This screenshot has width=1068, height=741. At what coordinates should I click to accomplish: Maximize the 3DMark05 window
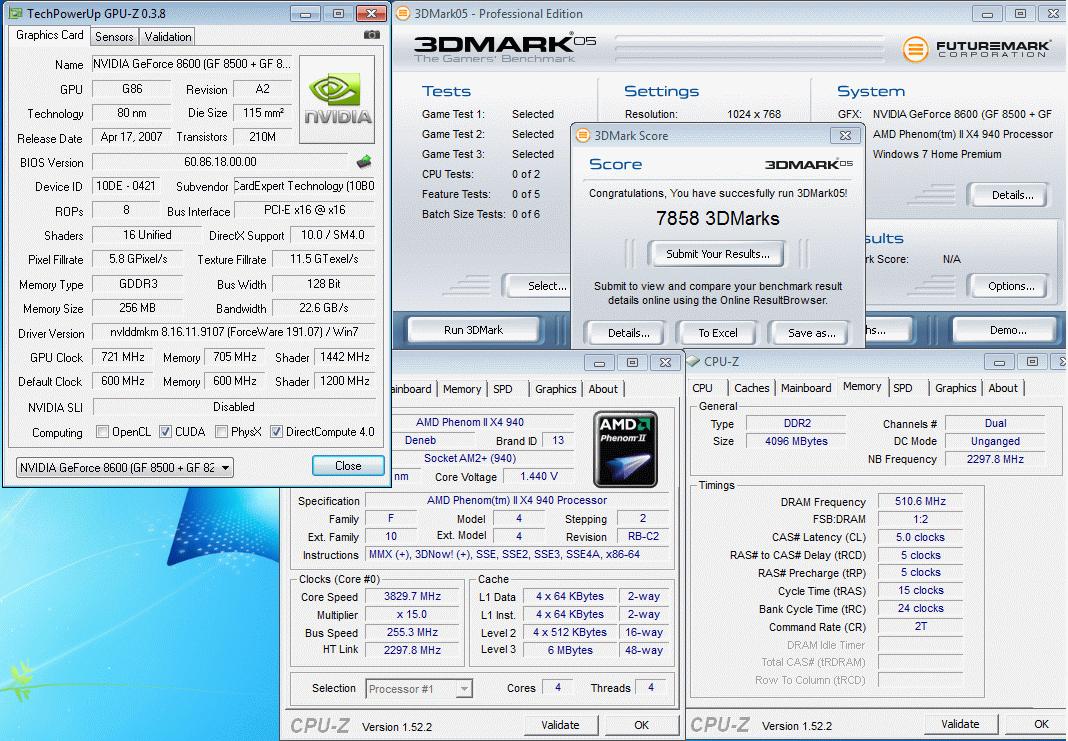pos(1020,14)
